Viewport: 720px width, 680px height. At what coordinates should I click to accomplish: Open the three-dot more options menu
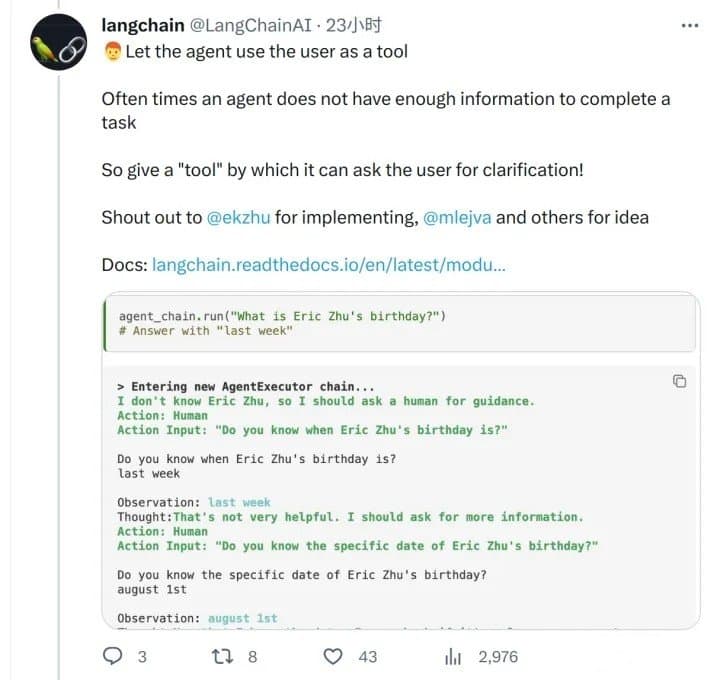689,25
